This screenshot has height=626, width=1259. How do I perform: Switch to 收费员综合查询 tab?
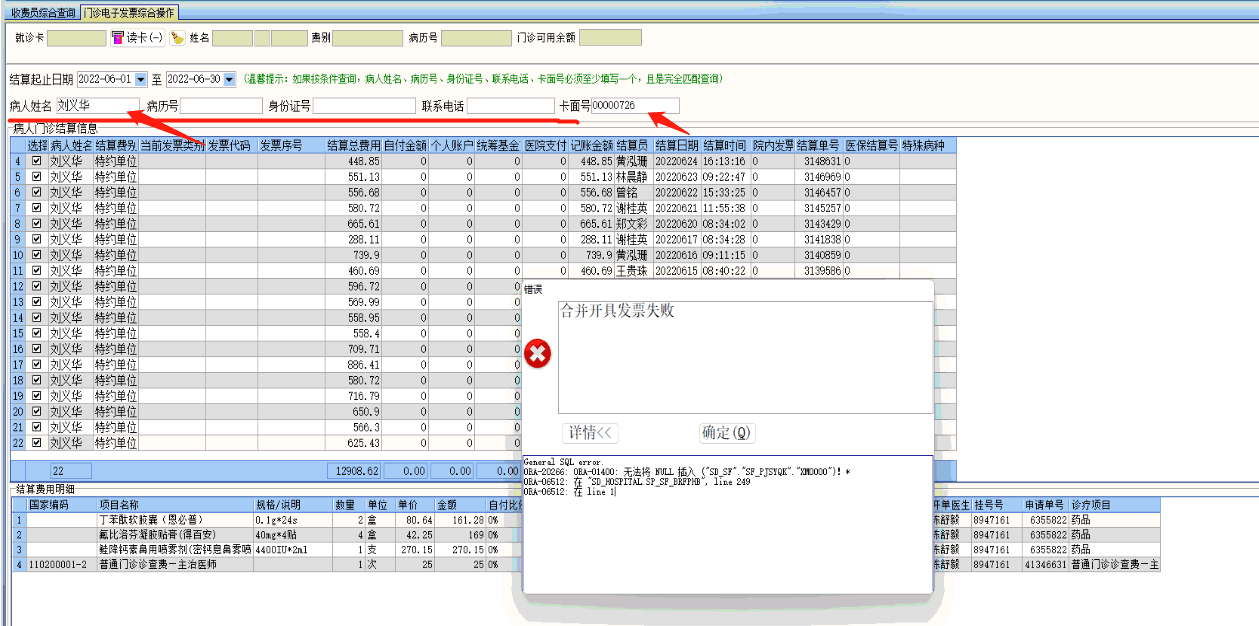tap(43, 12)
